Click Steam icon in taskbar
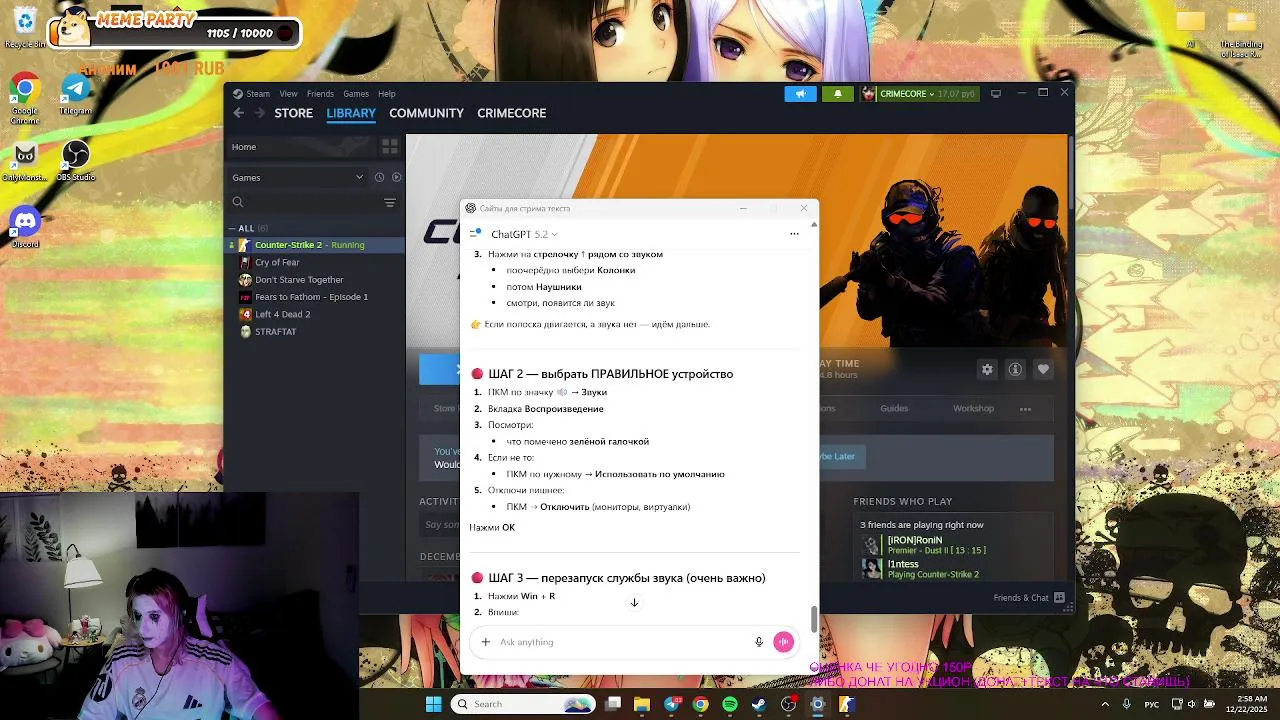Viewport: 1280px width, 720px height. [759, 704]
